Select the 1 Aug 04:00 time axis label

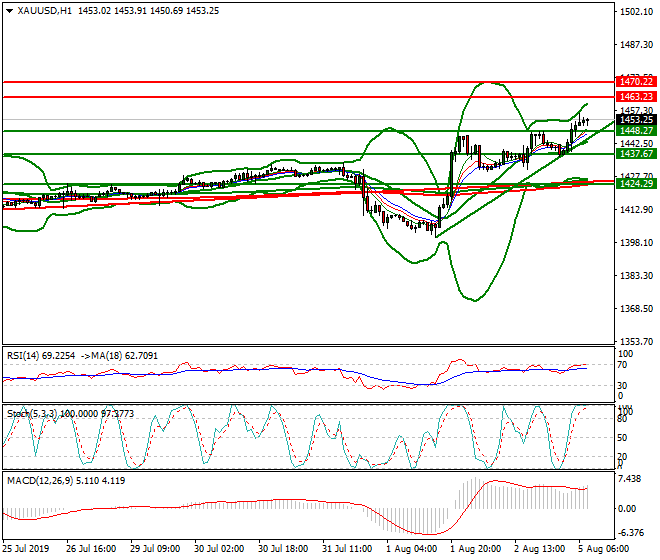[x=412, y=549]
